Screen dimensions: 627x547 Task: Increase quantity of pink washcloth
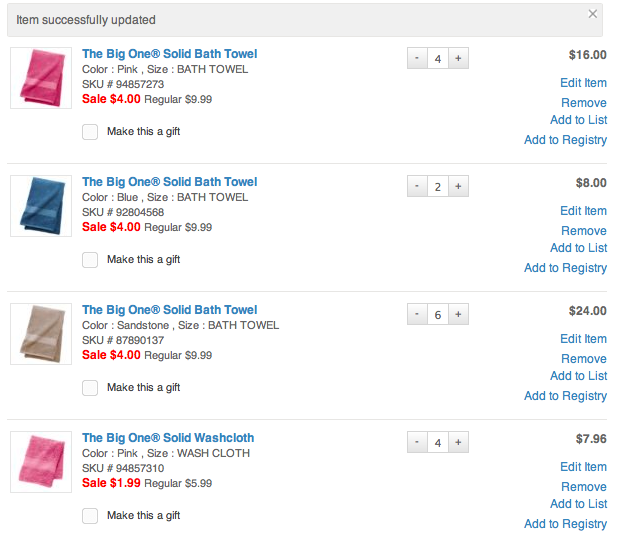(x=458, y=442)
